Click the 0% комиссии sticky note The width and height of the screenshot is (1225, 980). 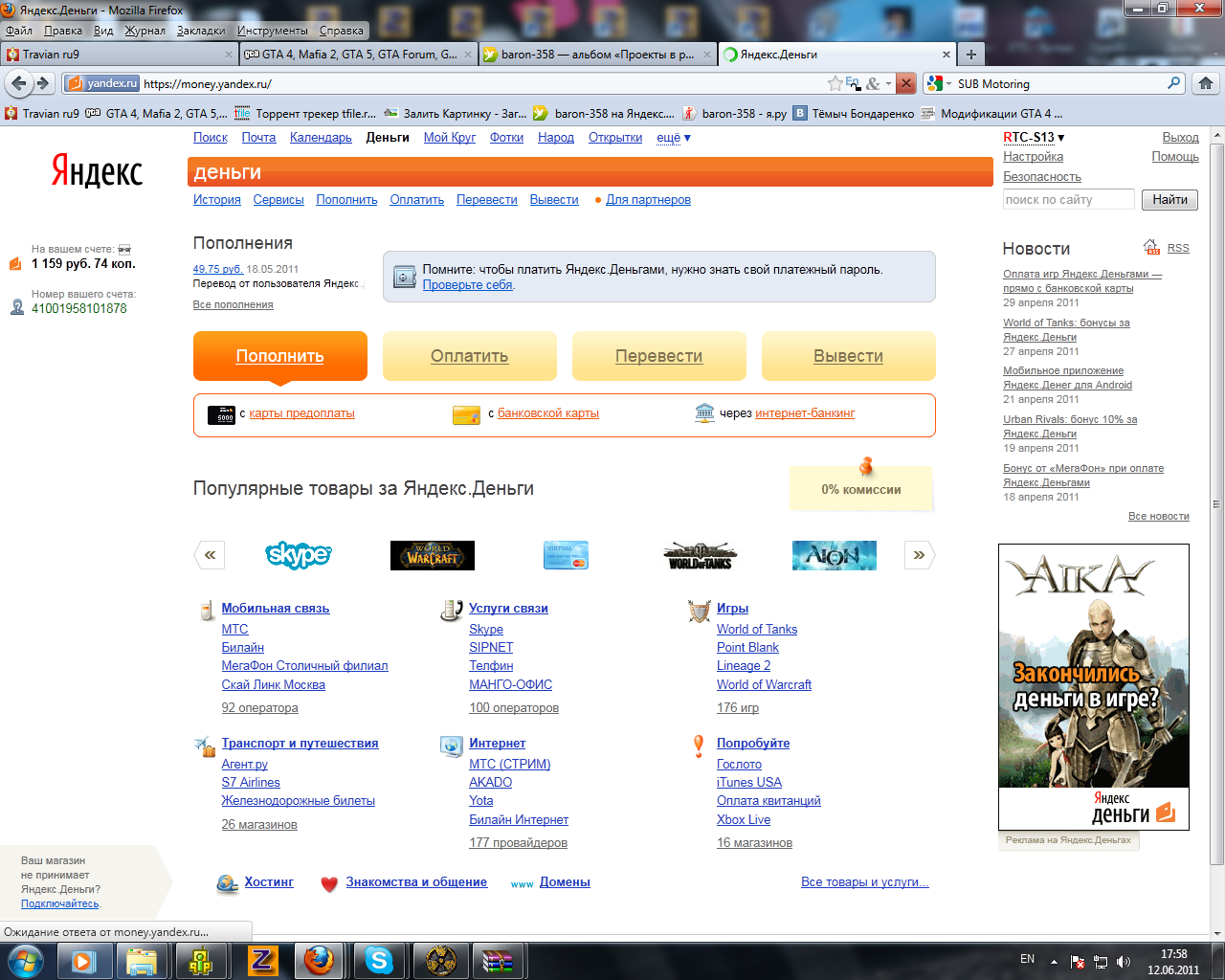[x=861, y=488]
